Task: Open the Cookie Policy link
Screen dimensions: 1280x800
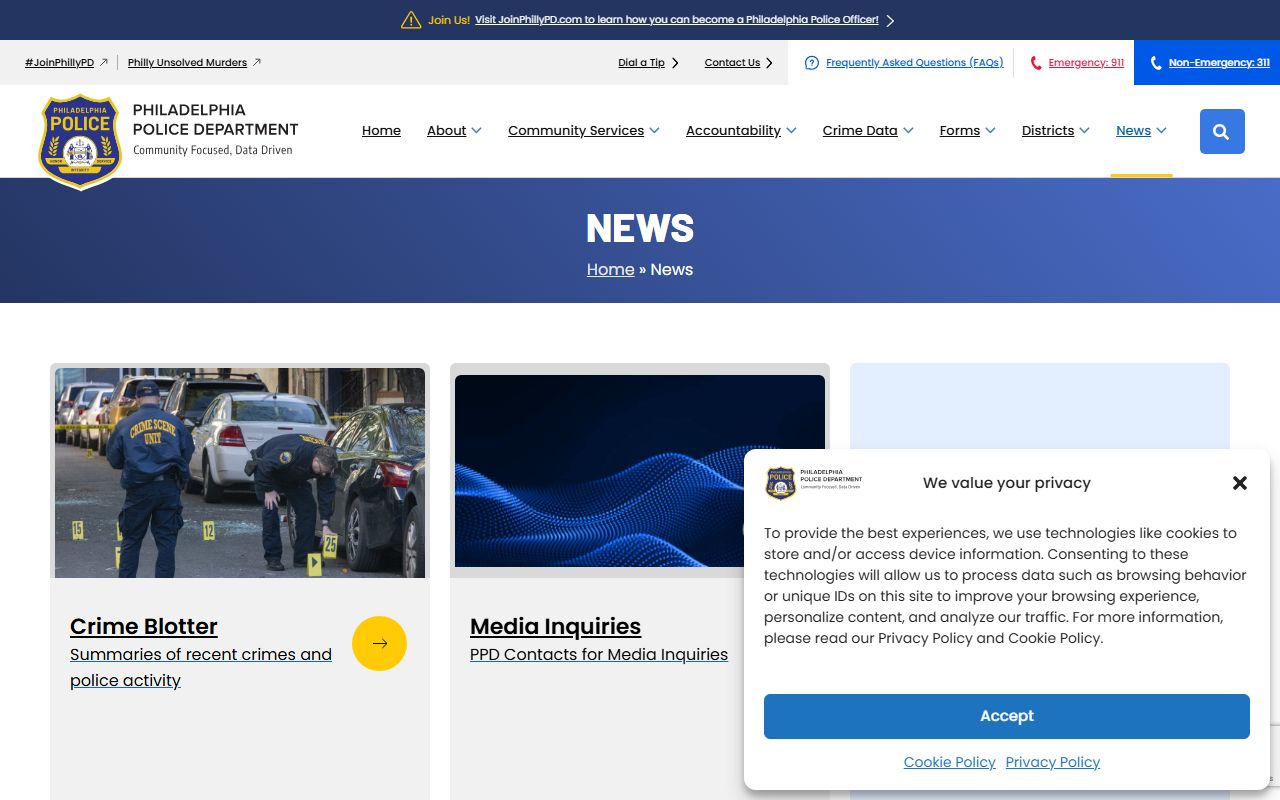Action: coord(950,762)
